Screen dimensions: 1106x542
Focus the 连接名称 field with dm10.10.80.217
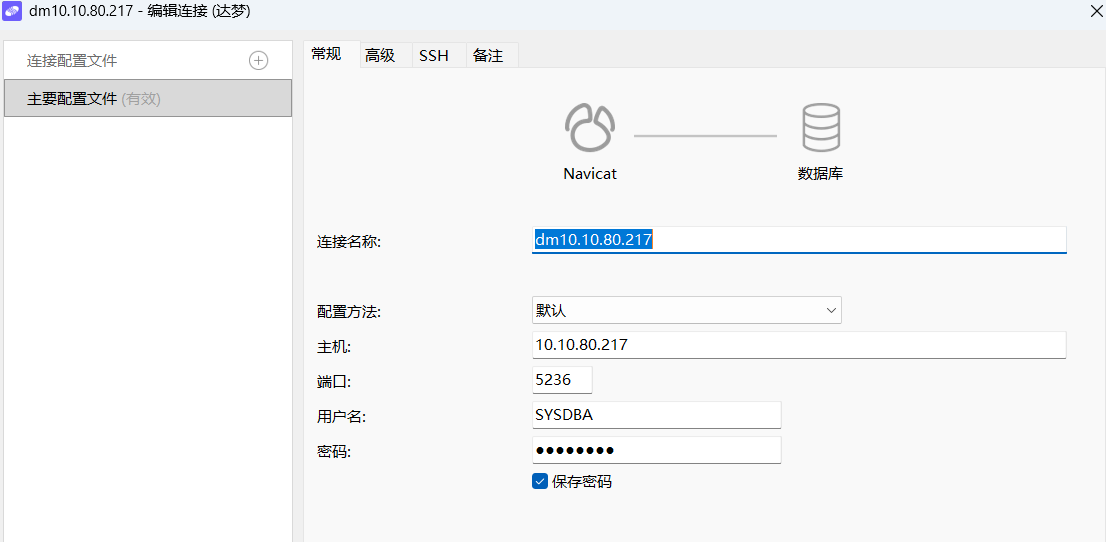(799, 240)
